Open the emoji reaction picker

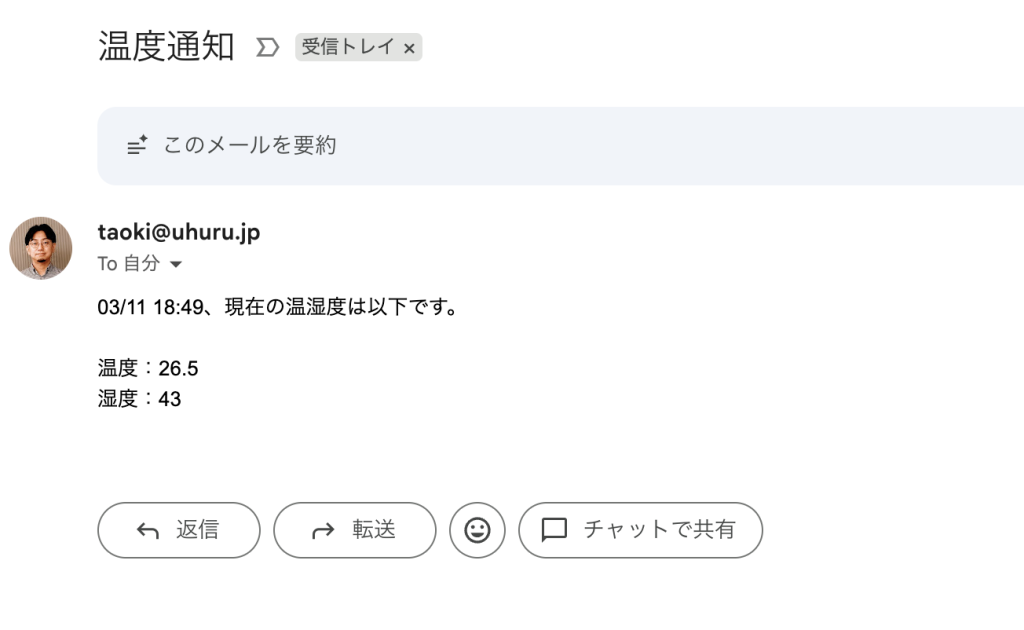(x=477, y=530)
